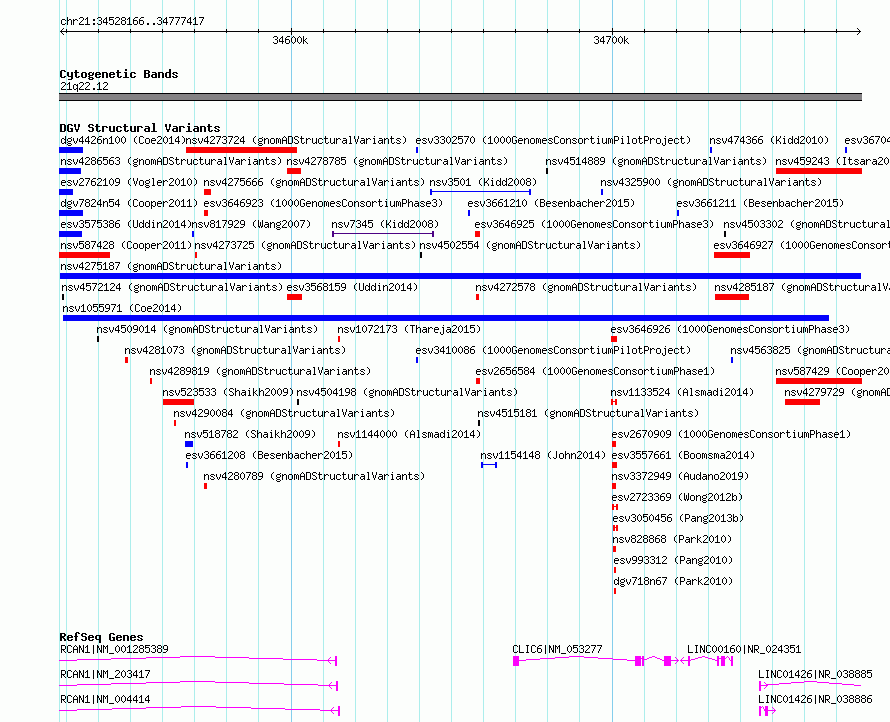Click the blue nsv1154148 span marker
The width and height of the screenshot is (890, 722).
[489, 465]
